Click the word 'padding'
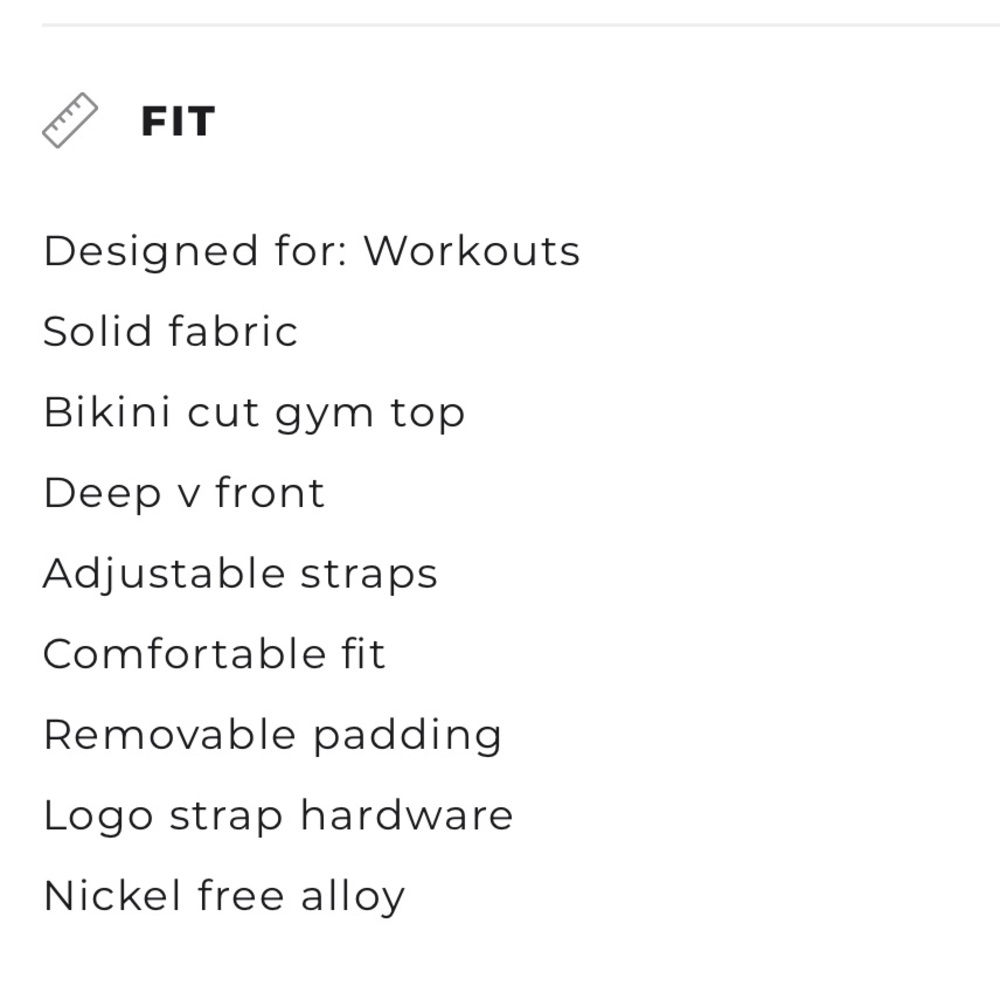The width and height of the screenshot is (1000, 1000). [x=408, y=737]
